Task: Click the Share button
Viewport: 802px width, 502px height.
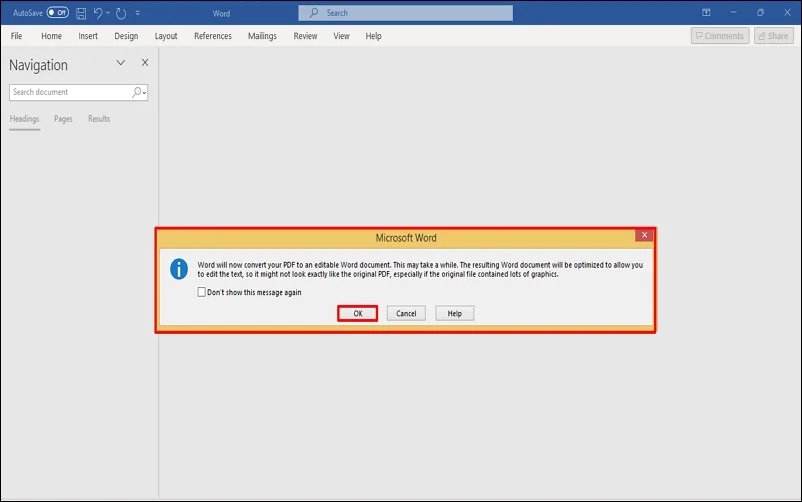Action: point(773,36)
